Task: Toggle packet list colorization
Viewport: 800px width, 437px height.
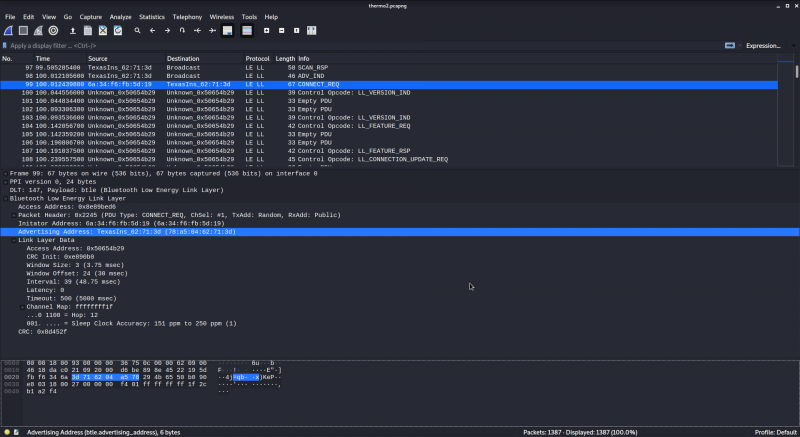Action: coord(247,31)
